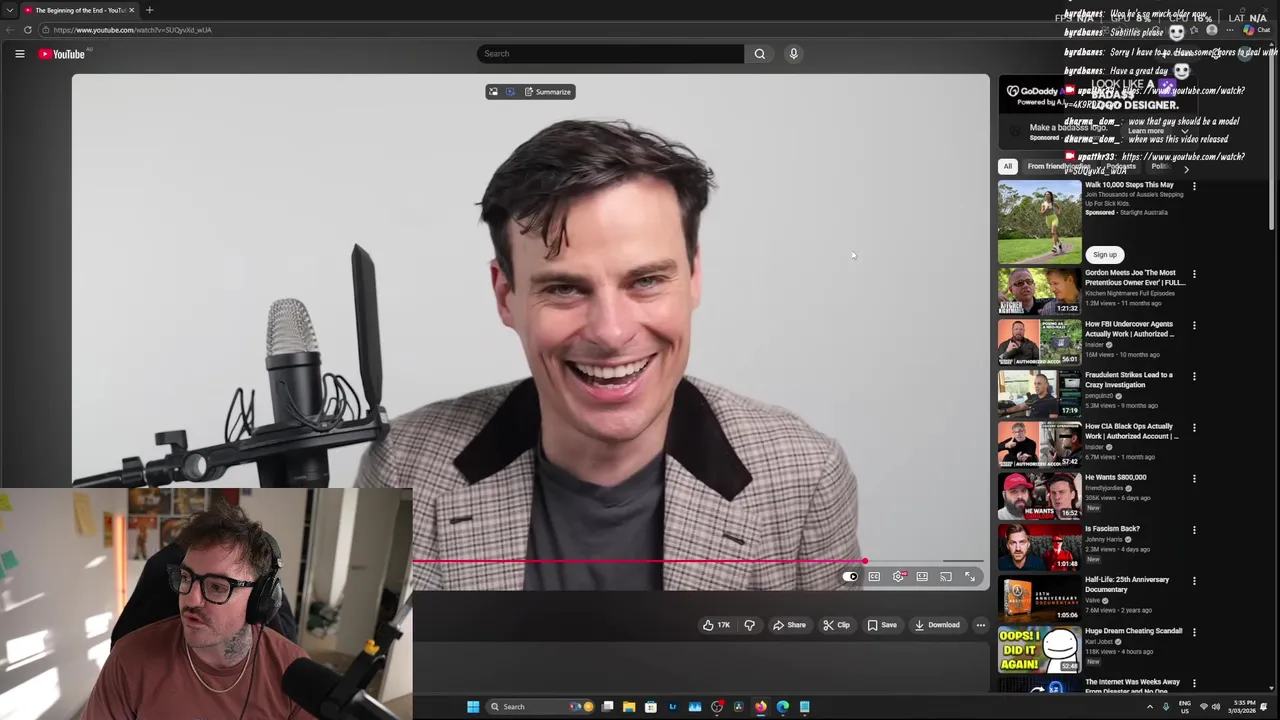This screenshot has height=720, width=1280.
Task: Open a new browser tab with the plus
Action: tap(149, 10)
